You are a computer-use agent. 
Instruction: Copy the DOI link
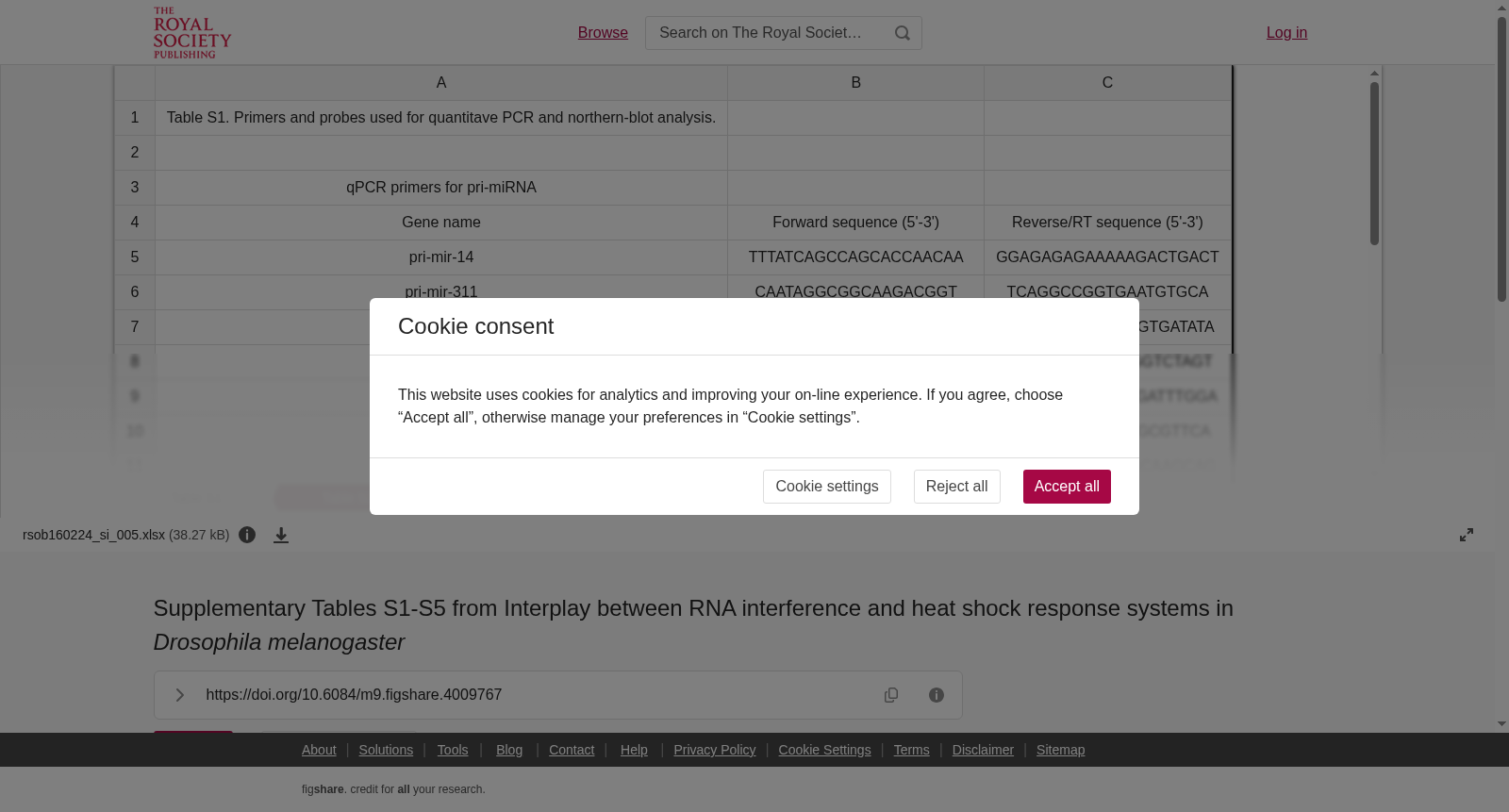[x=891, y=695]
